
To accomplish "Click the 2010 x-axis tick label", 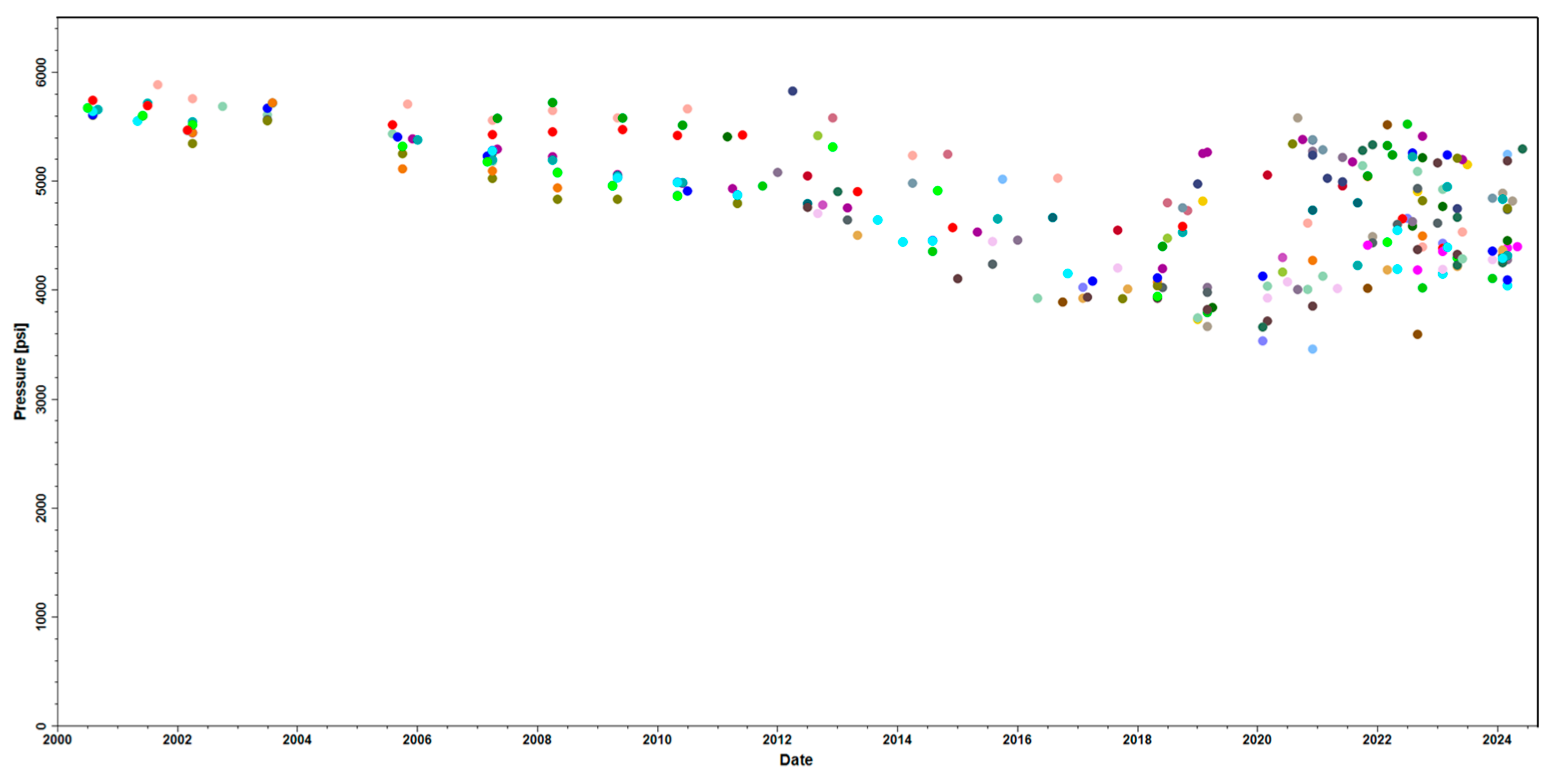I will coord(657,740).
